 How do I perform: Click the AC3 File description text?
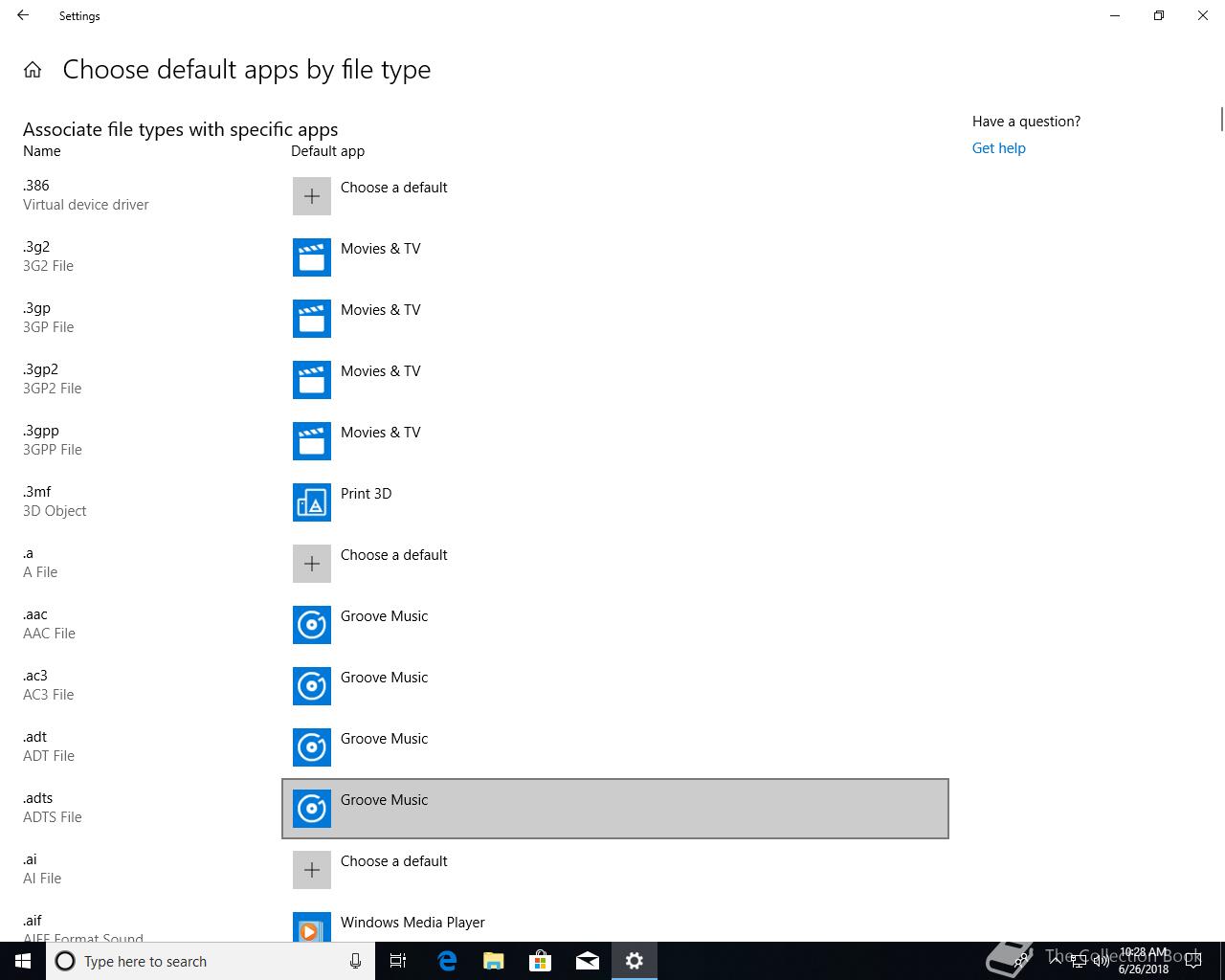click(x=48, y=695)
